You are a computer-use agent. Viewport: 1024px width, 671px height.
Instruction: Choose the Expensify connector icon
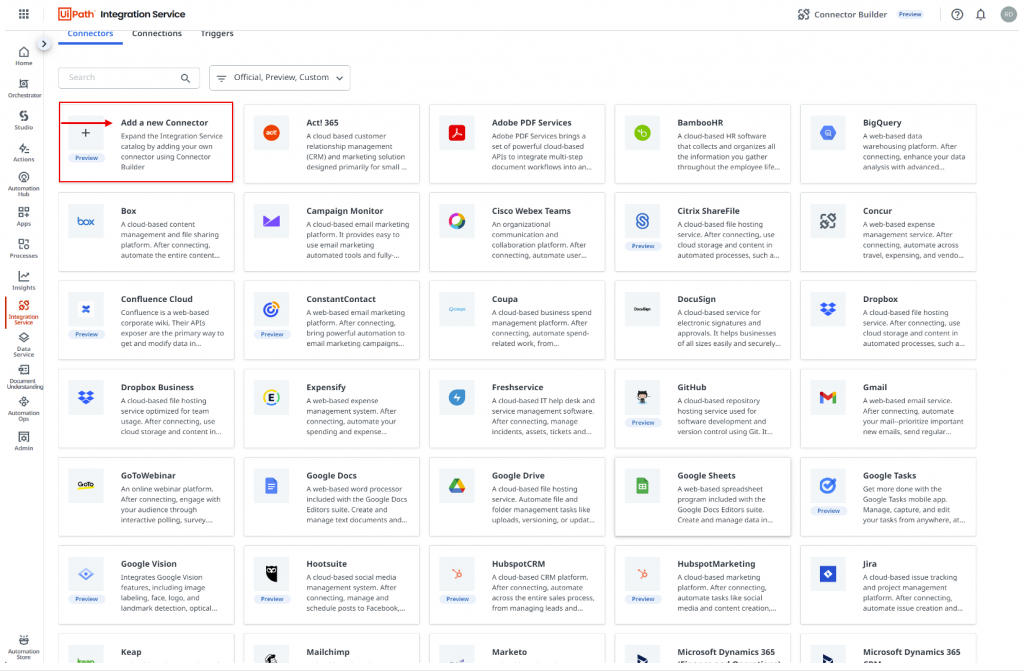coord(271,397)
